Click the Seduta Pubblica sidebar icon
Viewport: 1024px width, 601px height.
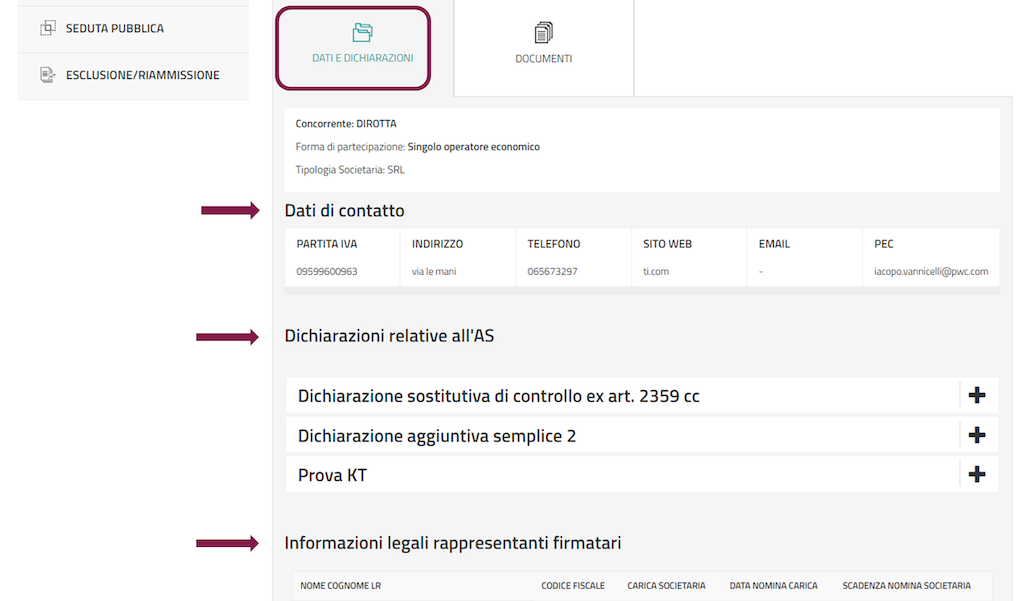47,28
